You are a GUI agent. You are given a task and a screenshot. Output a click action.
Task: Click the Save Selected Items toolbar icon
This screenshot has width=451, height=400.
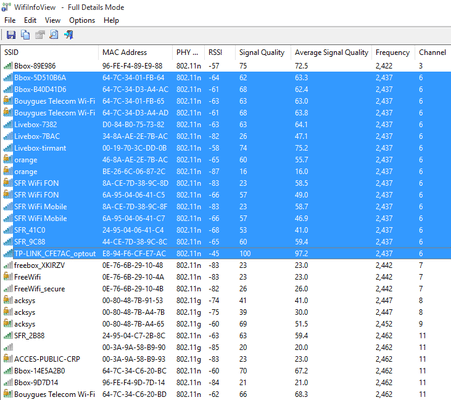tap(11, 35)
